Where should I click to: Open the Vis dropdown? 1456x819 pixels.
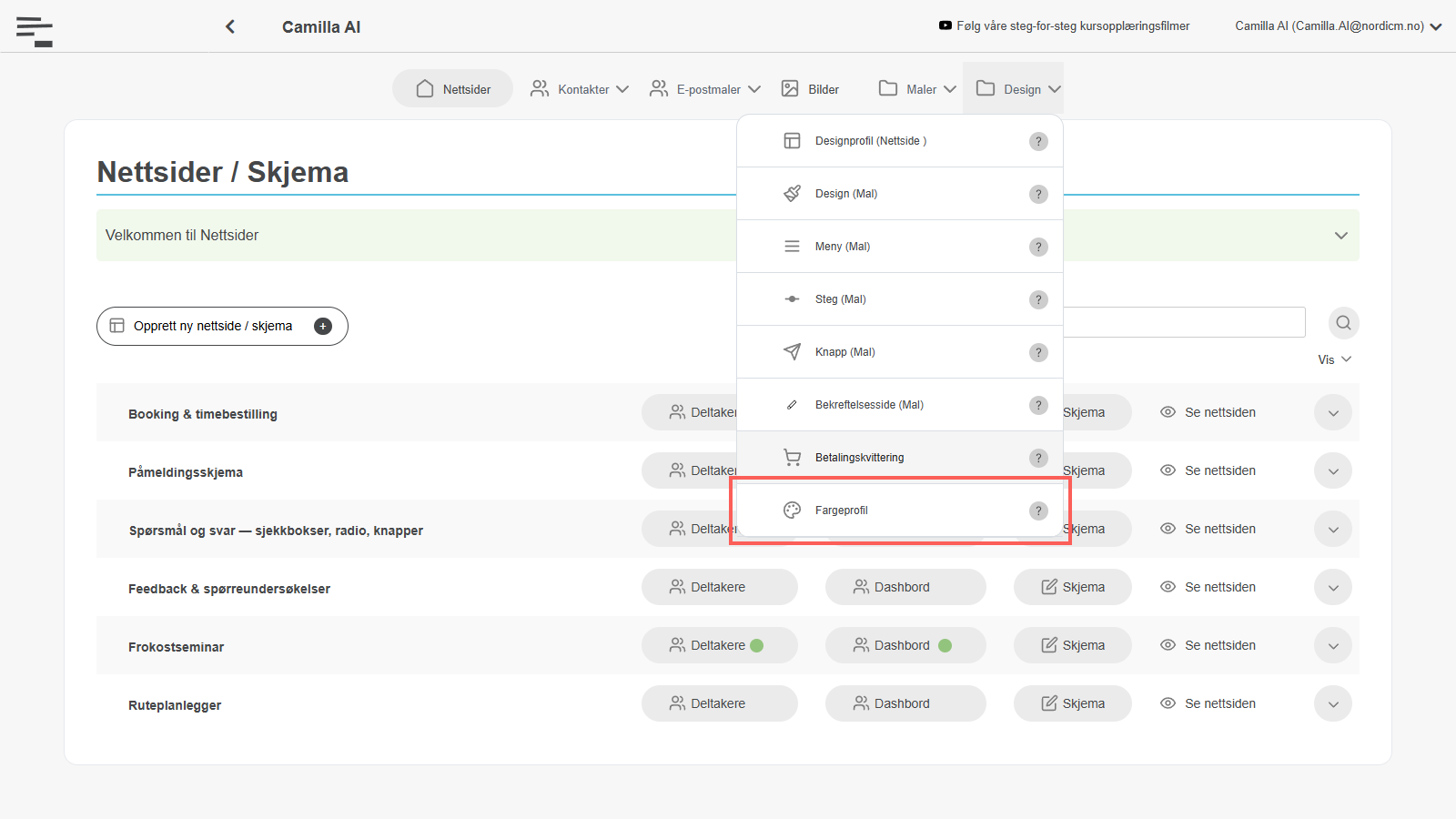(1334, 359)
